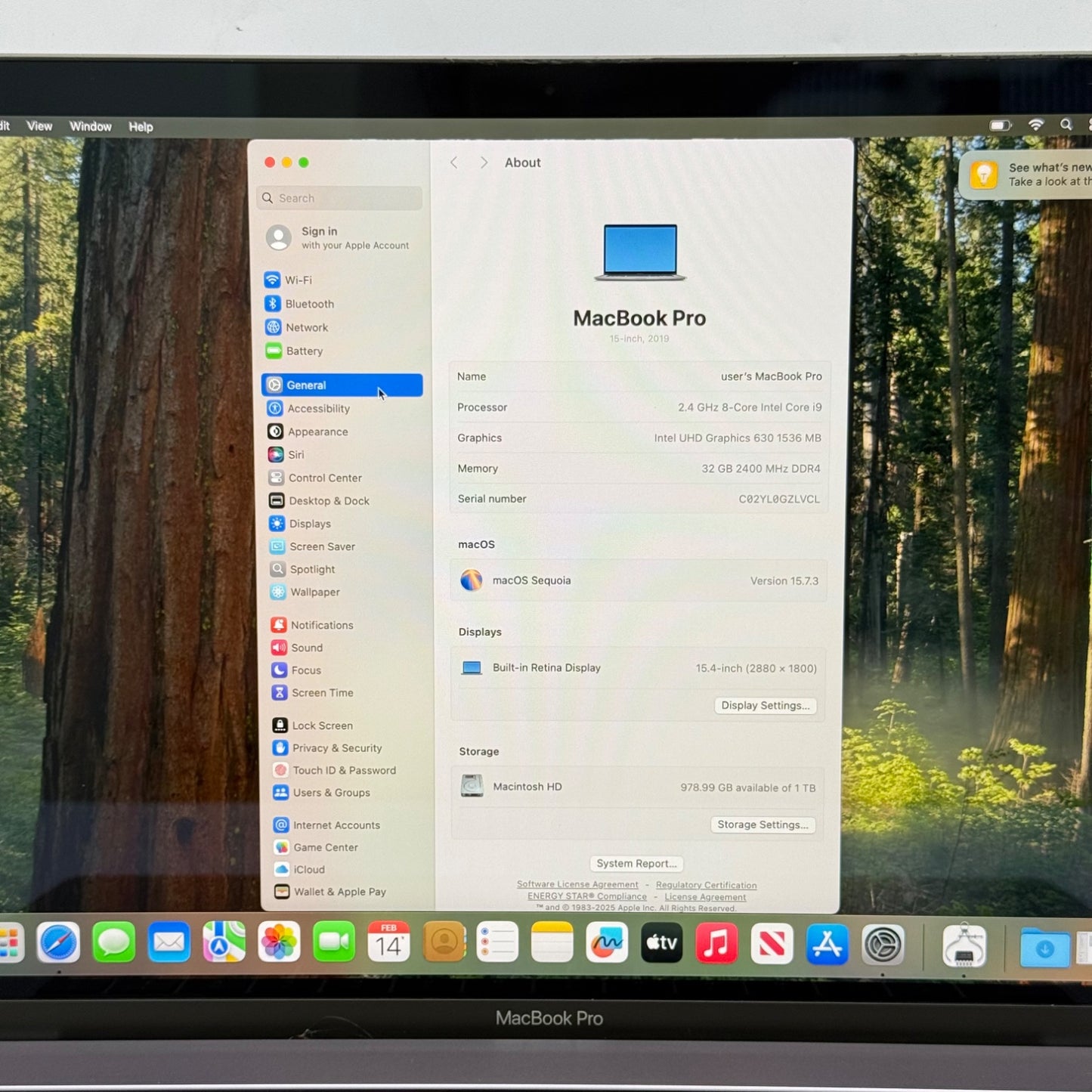This screenshot has width=1092, height=1092.
Task: Open Accessibility settings
Action: coord(317,409)
